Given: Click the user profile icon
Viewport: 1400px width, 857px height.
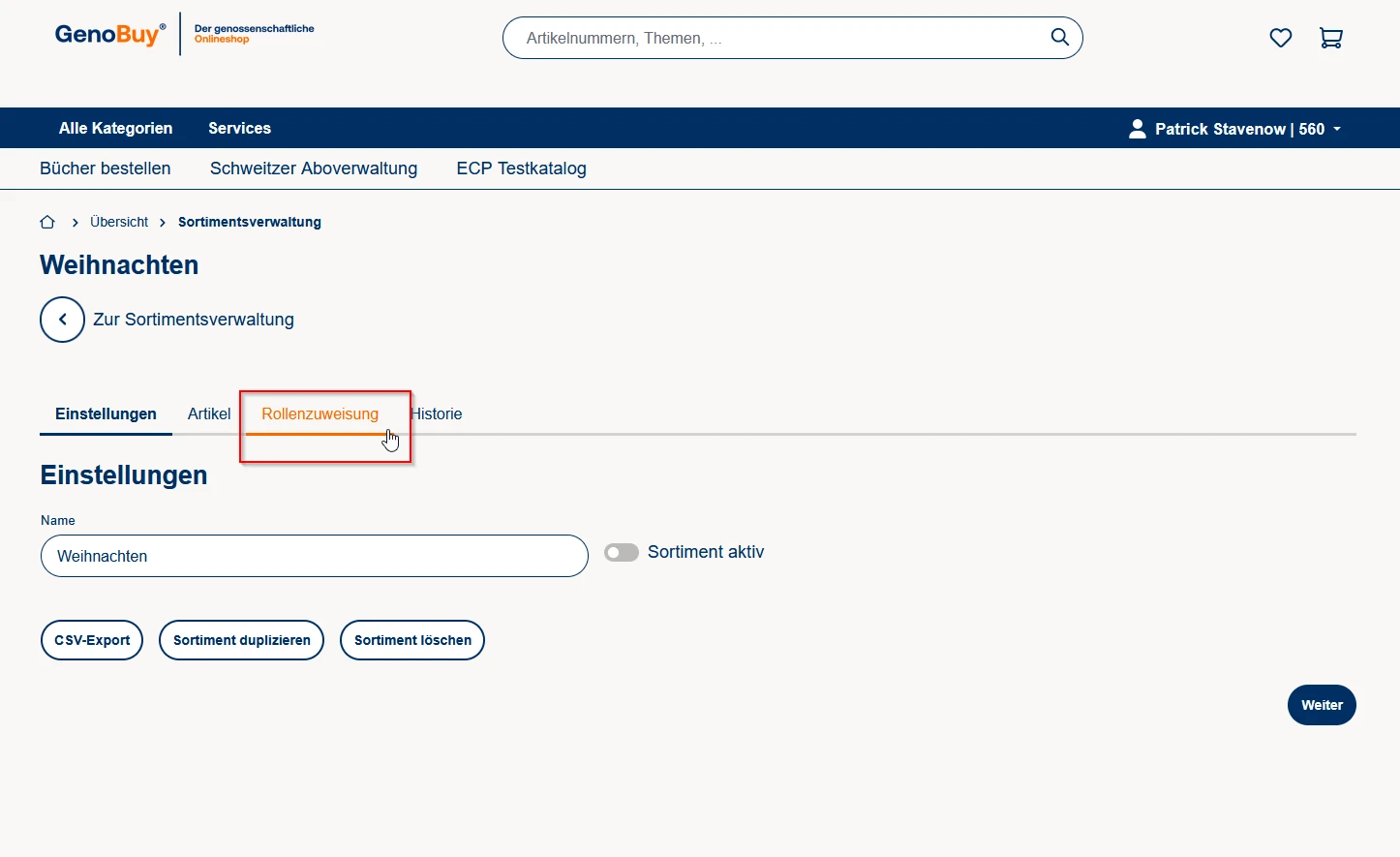Looking at the screenshot, I should (x=1137, y=129).
